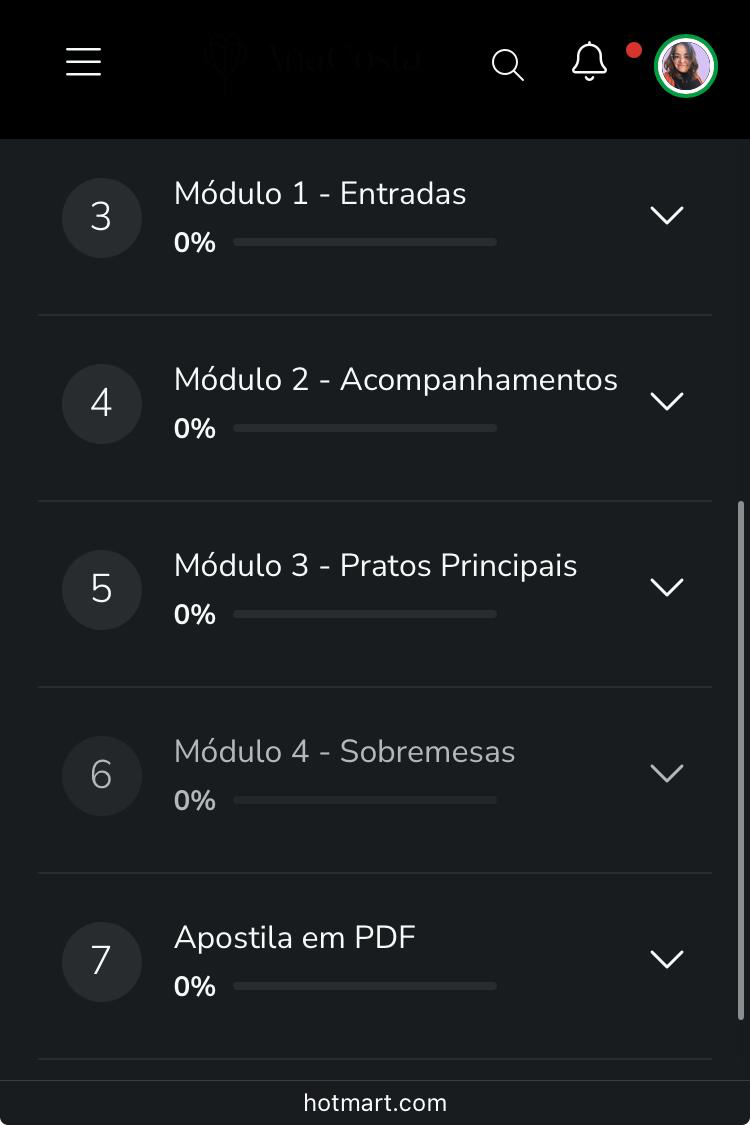The width and height of the screenshot is (750, 1125).
Task: Click the number 3 circle badge
Action: pyautogui.click(x=101, y=217)
